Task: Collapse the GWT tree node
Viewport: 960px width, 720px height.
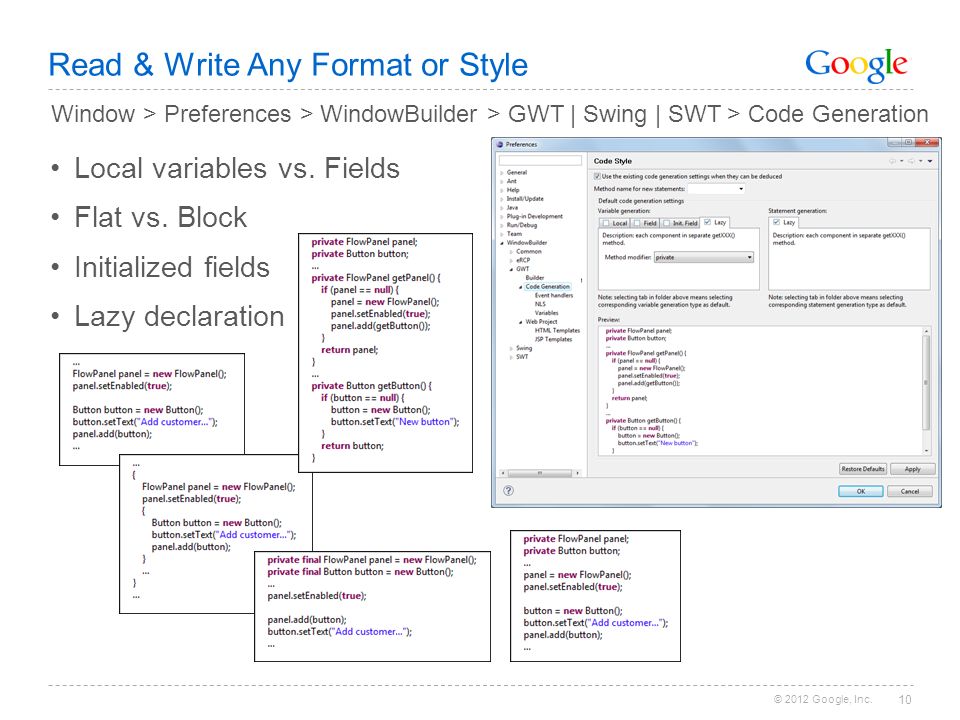Action: coord(512,269)
